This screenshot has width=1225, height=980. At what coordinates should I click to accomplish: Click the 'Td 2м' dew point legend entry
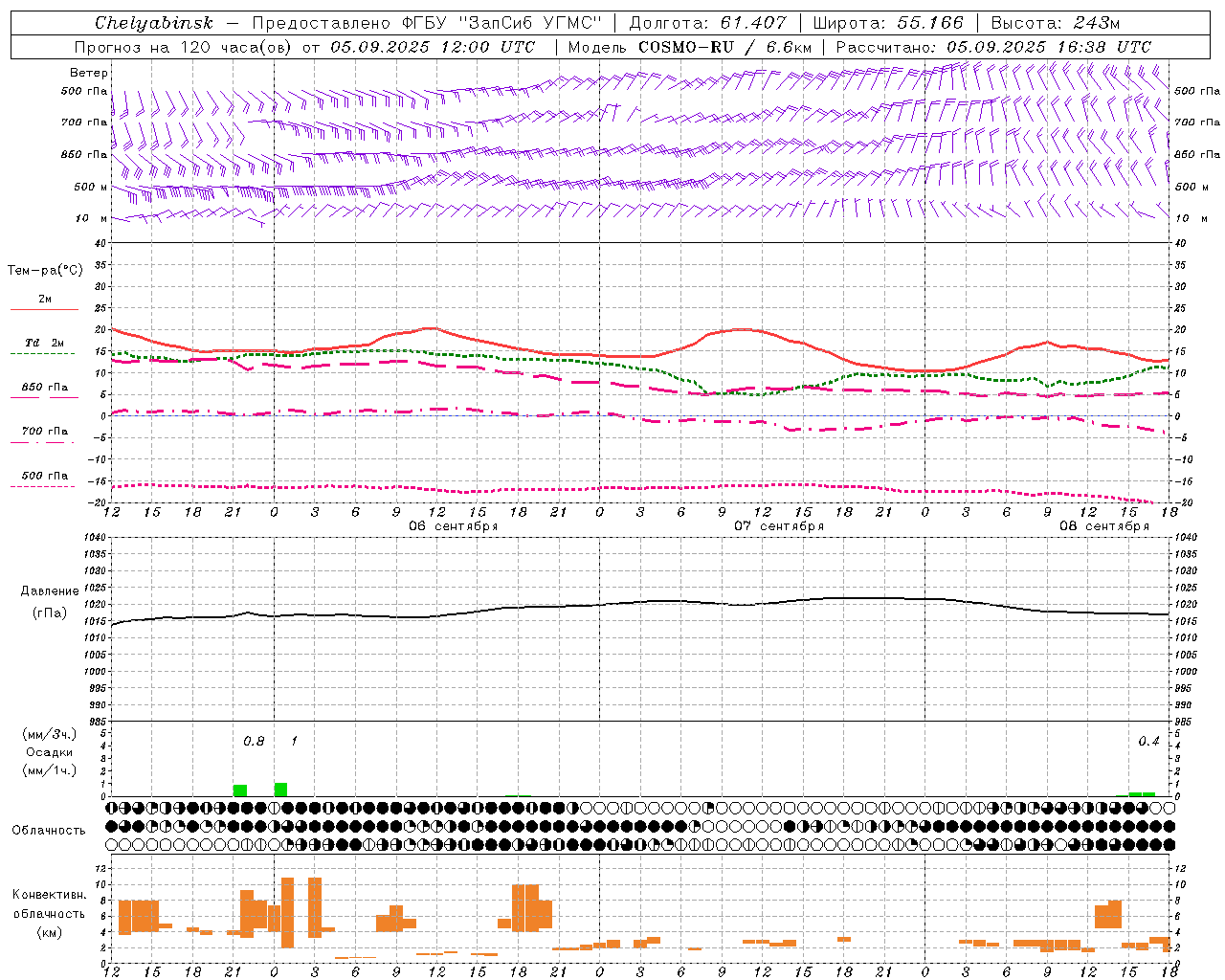44,343
